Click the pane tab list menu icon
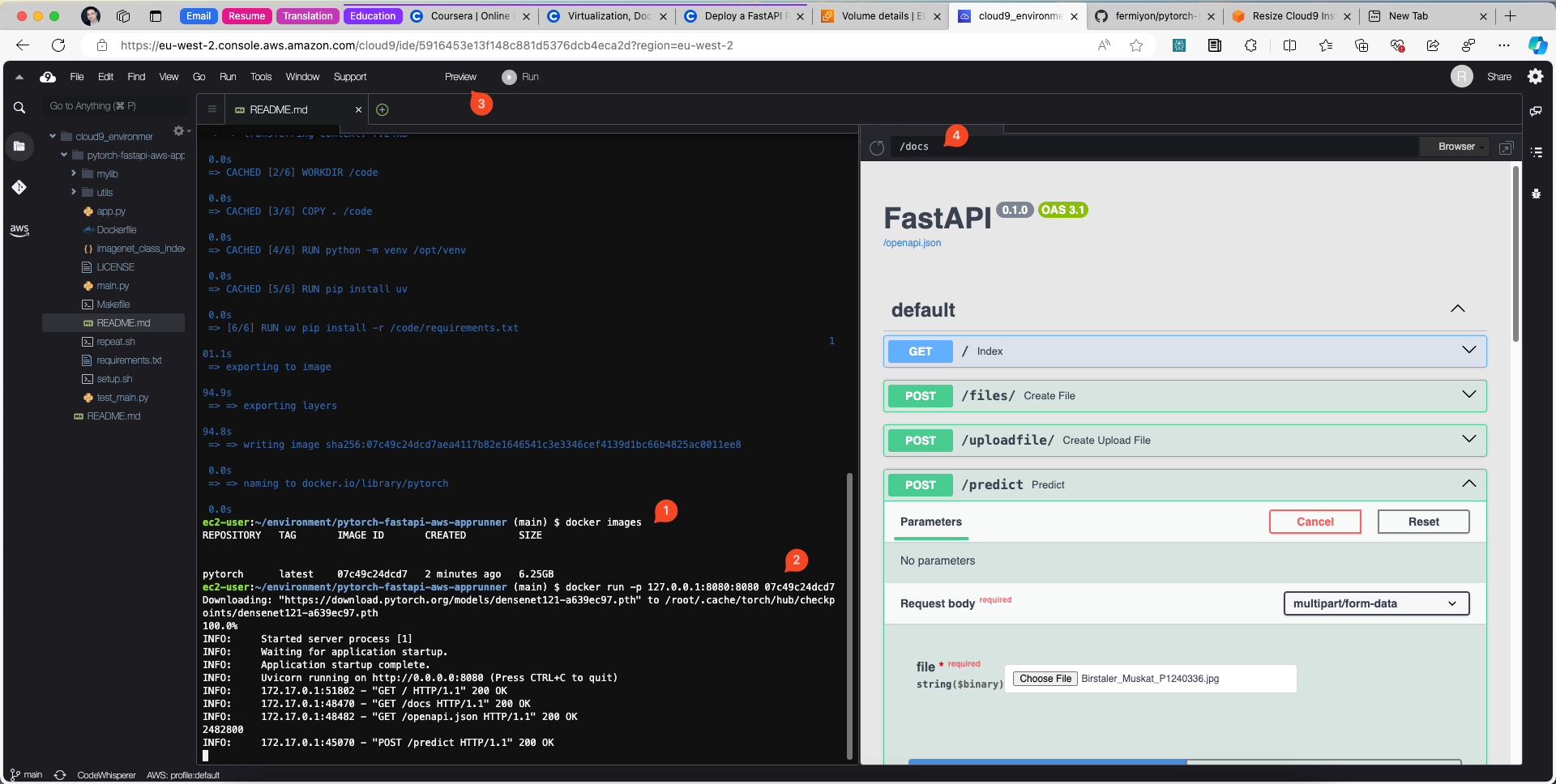 coord(212,109)
